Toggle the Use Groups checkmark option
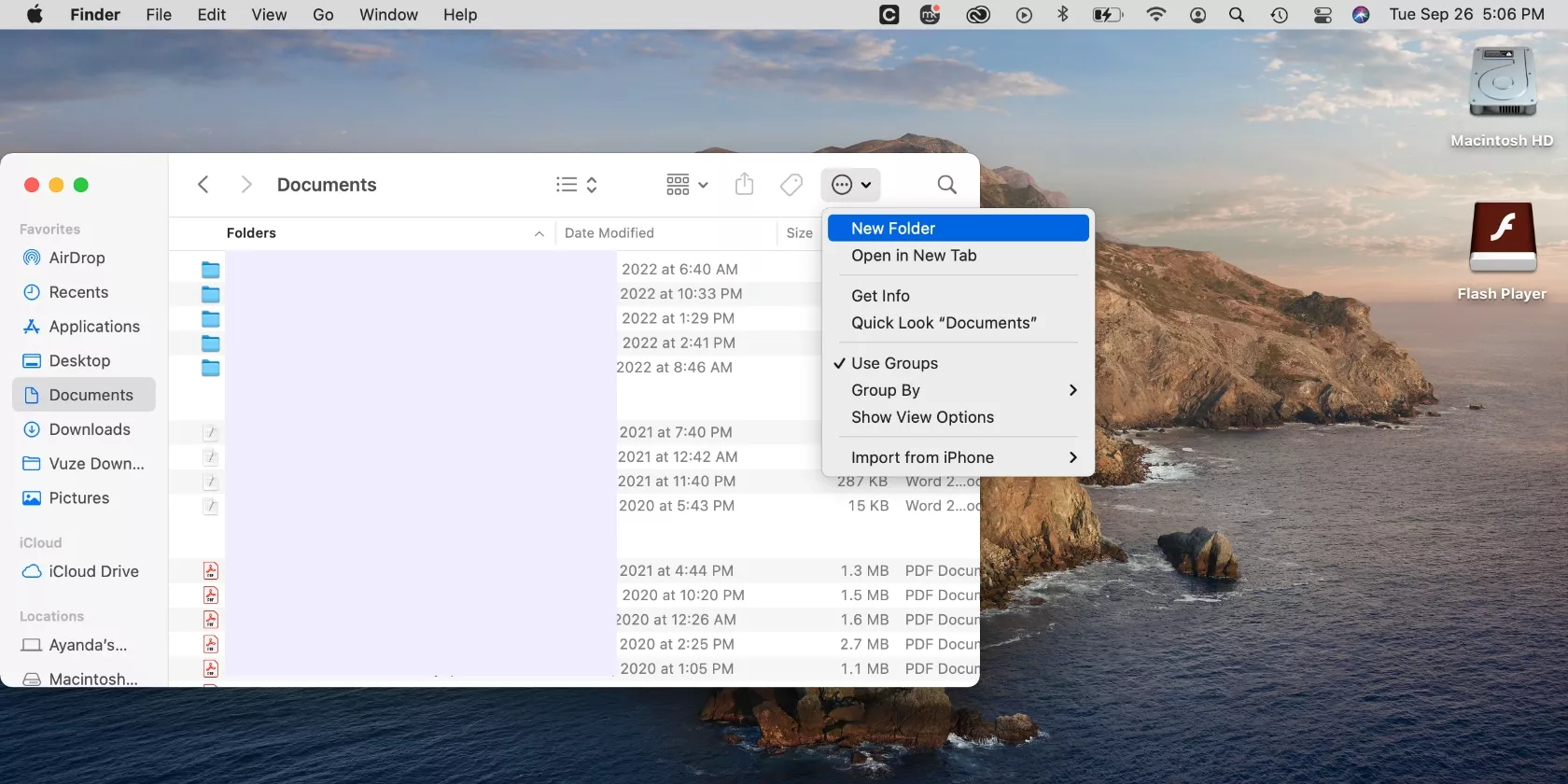 894,363
